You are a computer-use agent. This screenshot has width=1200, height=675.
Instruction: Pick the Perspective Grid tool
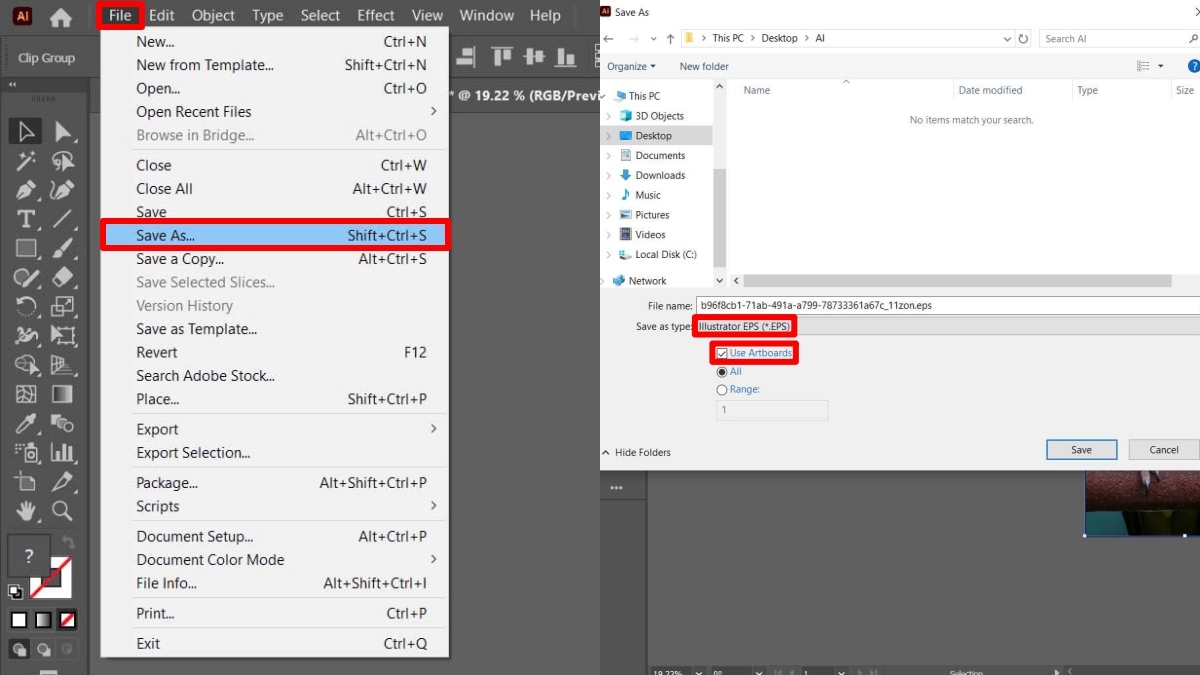(x=62, y=365)
